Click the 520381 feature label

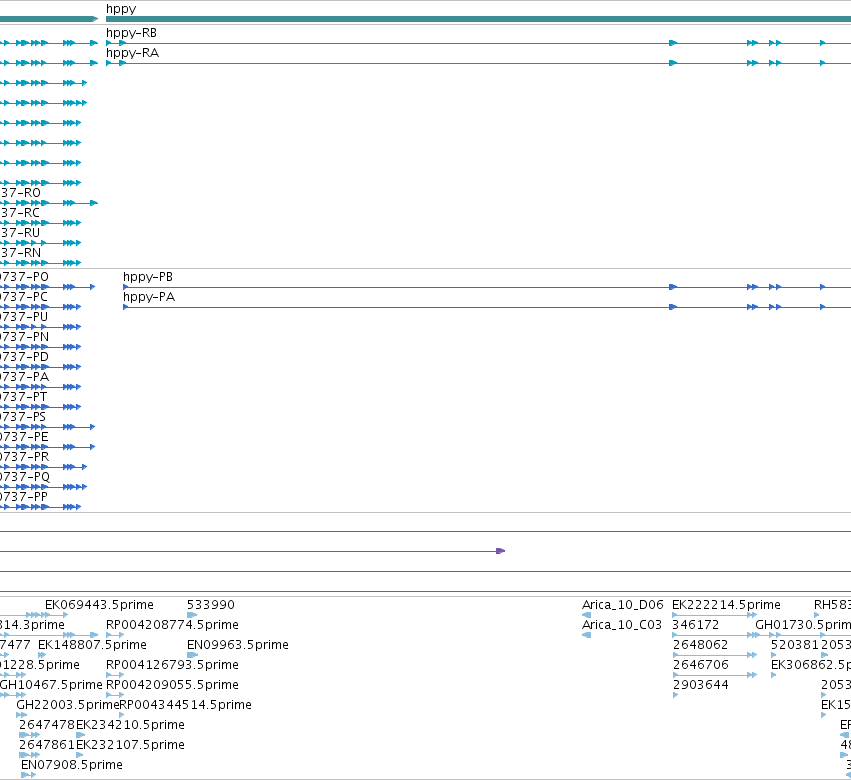795,645
